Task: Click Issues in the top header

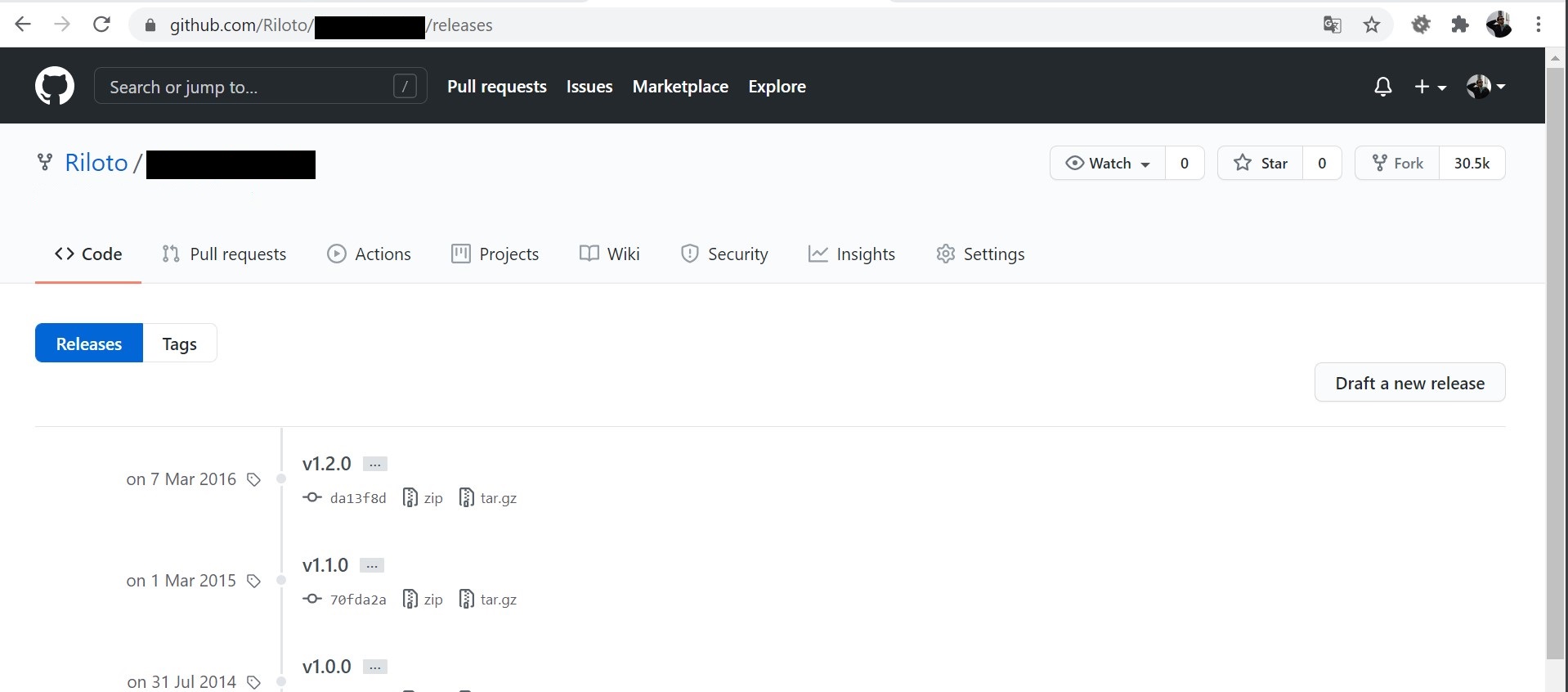Action: coord(589,87)
